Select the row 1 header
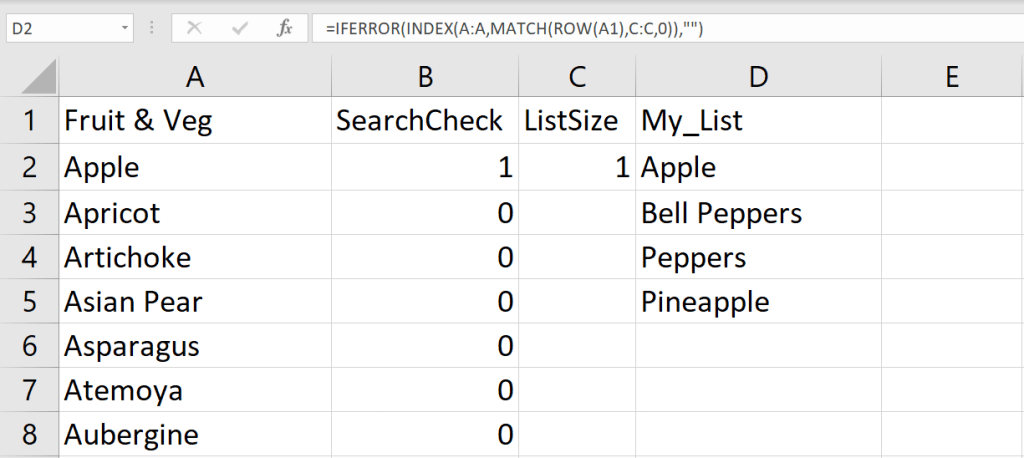This screenshot has width=1024, height=458. (x=28, y=122)
